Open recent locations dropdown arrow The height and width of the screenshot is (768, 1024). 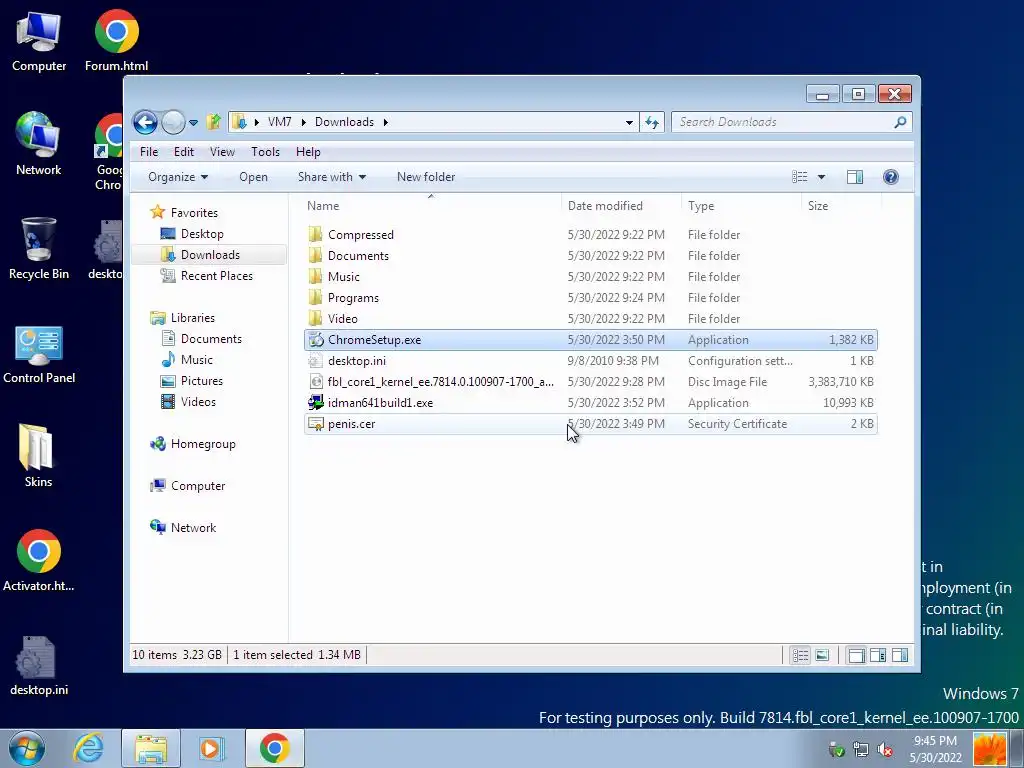pyautogui.click(x=193, y=123)
